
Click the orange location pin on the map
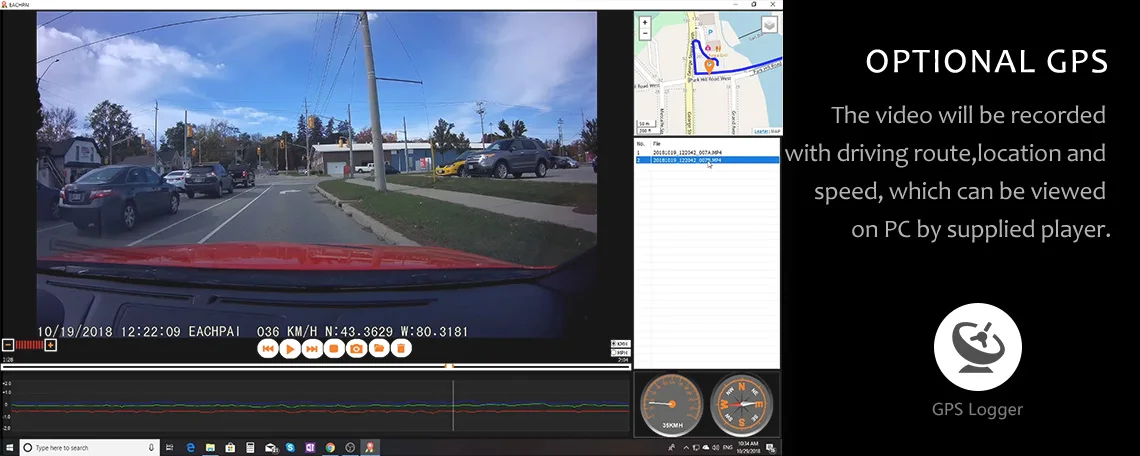click(x=709, y=66)
